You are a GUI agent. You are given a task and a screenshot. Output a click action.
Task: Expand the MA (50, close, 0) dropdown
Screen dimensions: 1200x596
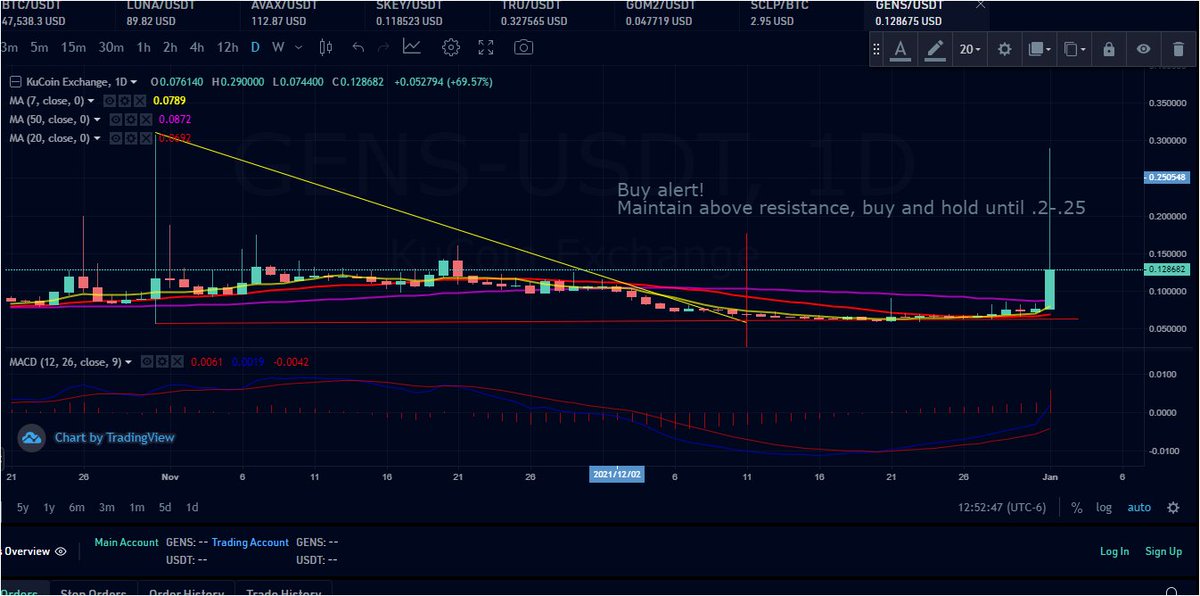tap(98, 119)
